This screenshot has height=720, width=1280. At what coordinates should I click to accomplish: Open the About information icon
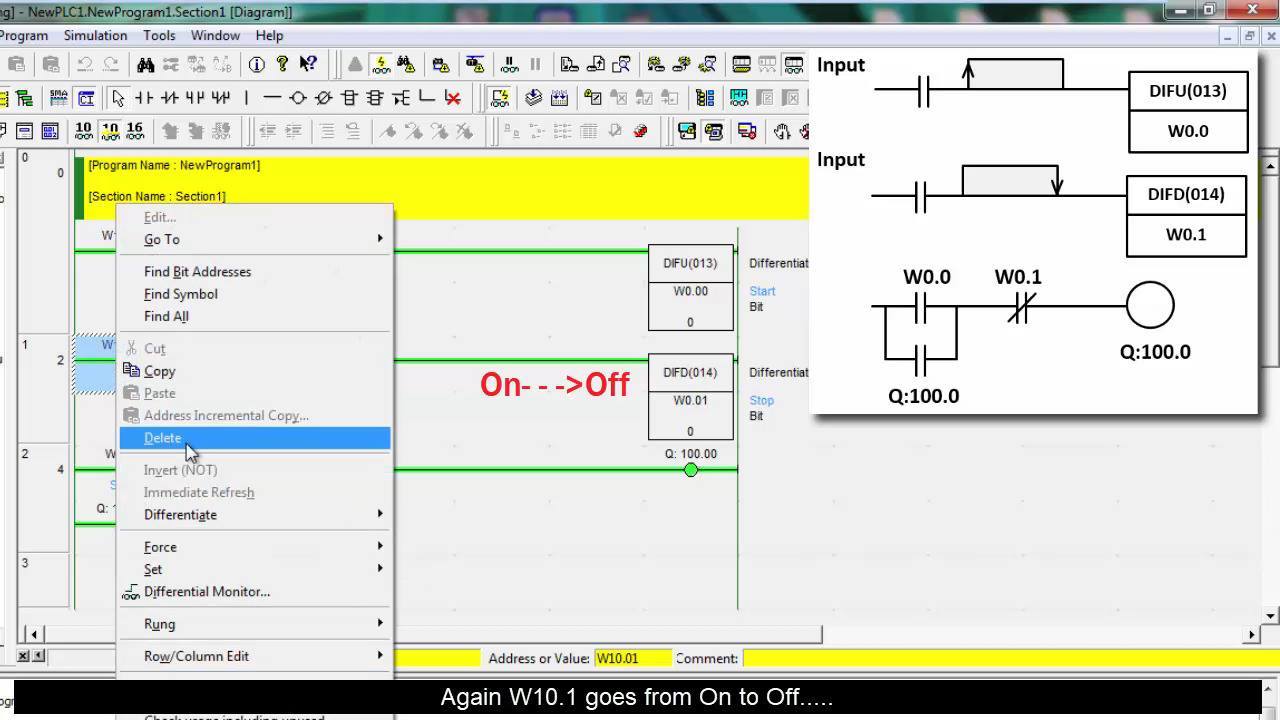coord(257,64)
